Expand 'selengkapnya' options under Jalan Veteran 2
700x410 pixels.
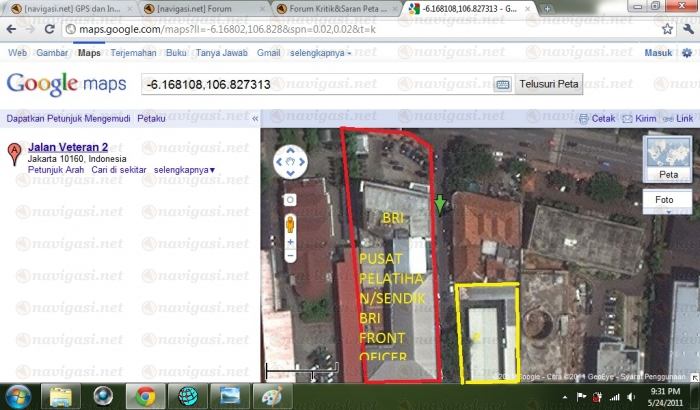tap(185, 170)
